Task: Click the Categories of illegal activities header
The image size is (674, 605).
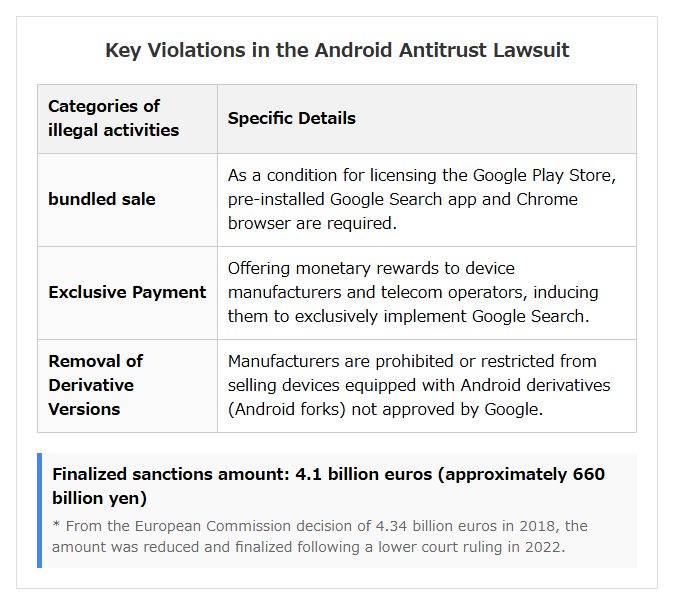Action: [x=113, y=118]
